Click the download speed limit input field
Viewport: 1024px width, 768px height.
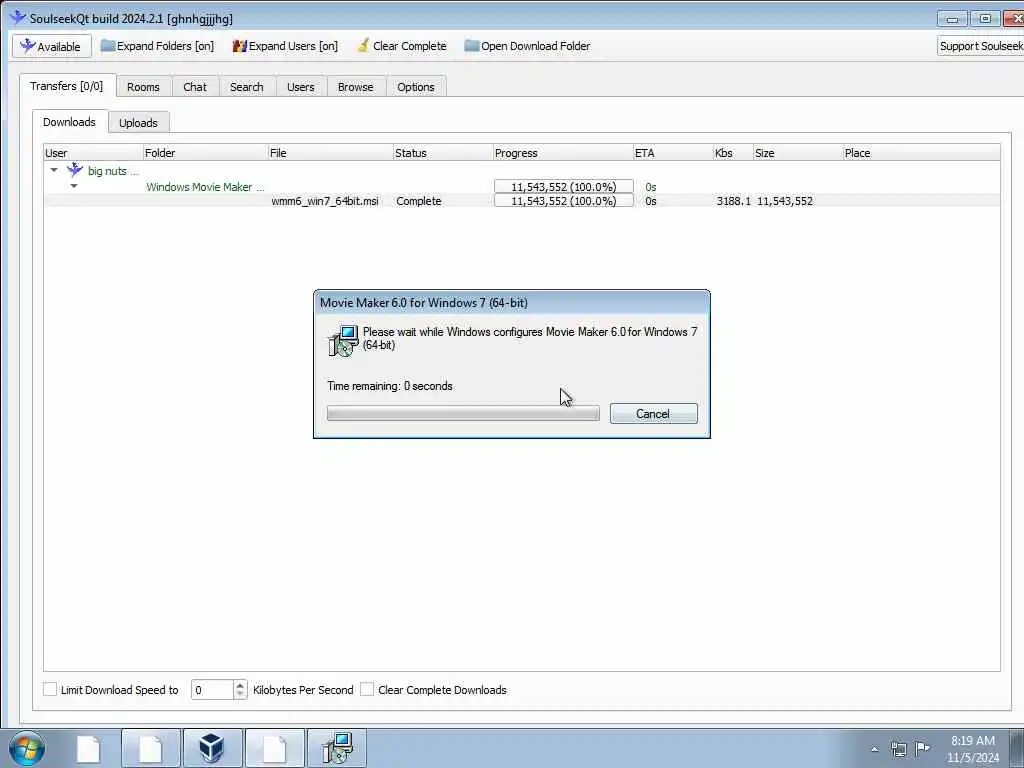pyautogui.click(x=212, y=690)
